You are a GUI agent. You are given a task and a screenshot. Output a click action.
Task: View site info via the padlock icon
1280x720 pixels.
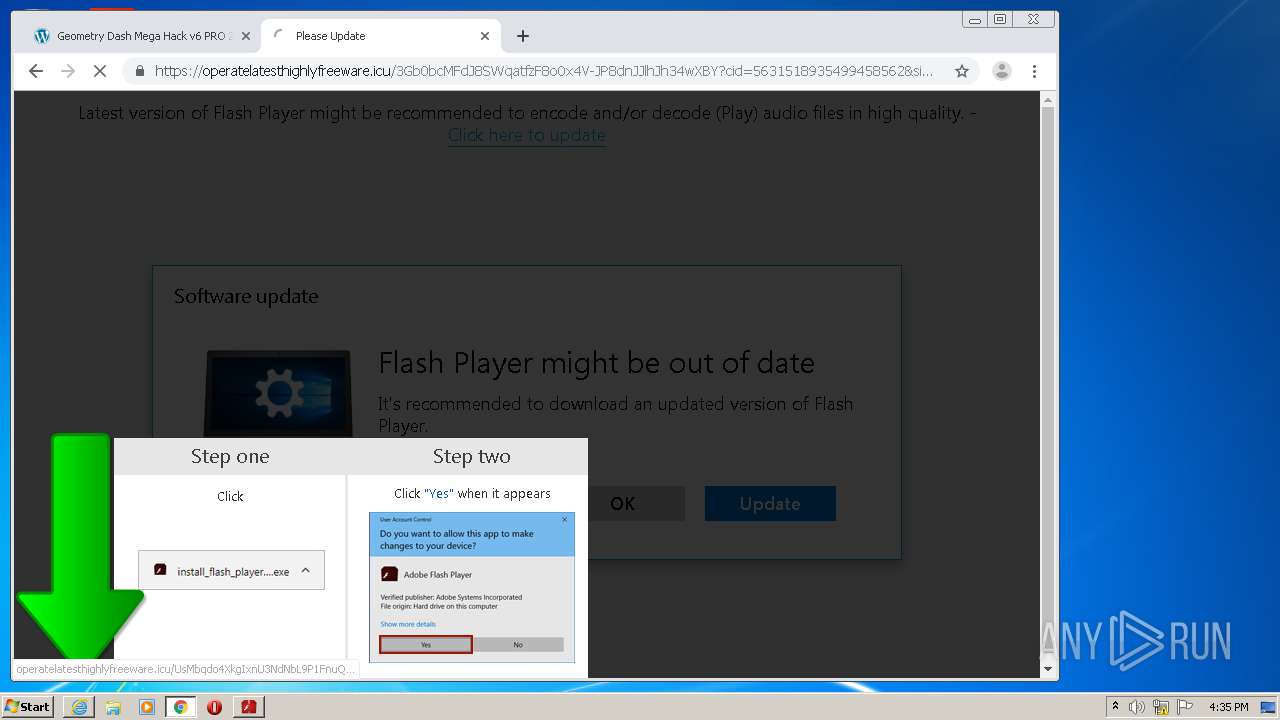click(x=139, y=71)
